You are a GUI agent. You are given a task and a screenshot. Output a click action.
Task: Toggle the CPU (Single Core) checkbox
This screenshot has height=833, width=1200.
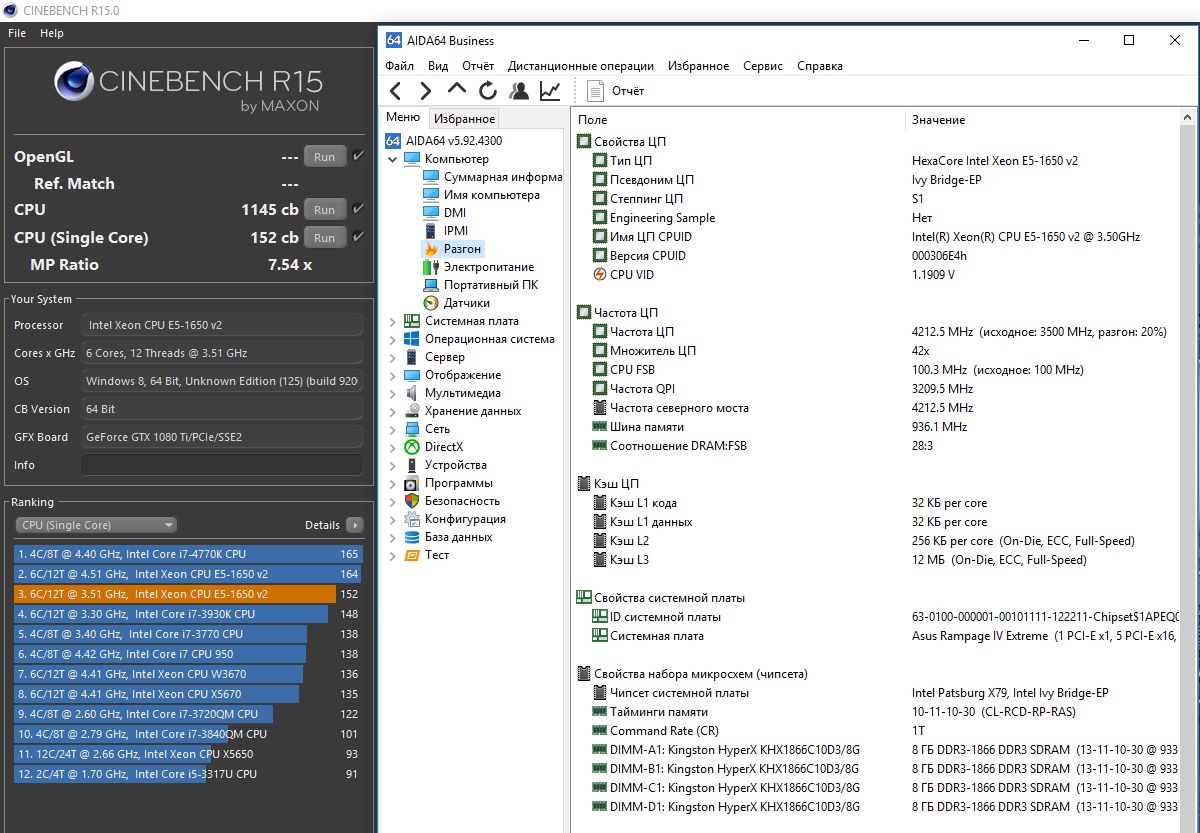click(x=358, y=237)
